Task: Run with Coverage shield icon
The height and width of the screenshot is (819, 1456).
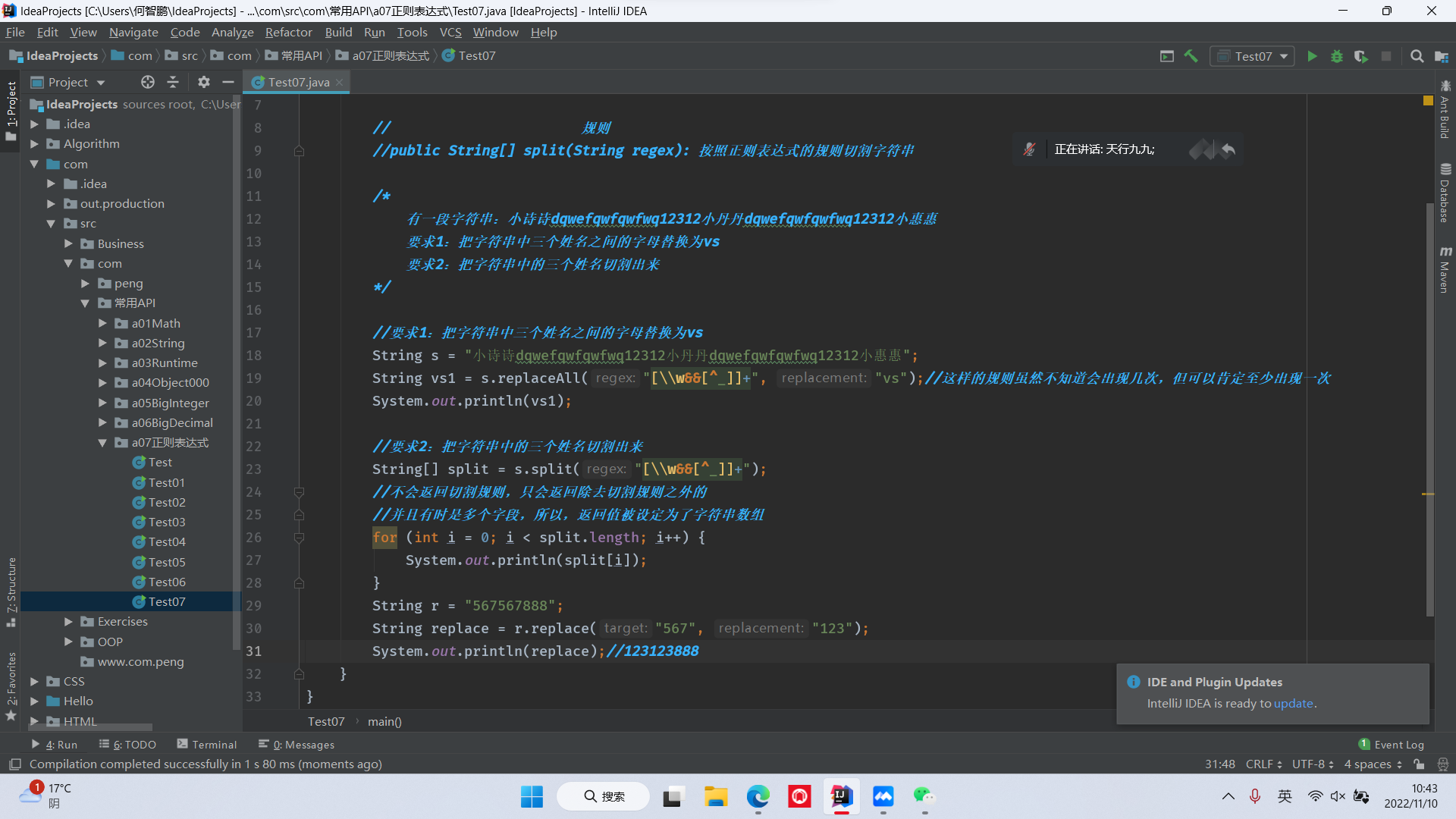Action: coord(1361,56)
